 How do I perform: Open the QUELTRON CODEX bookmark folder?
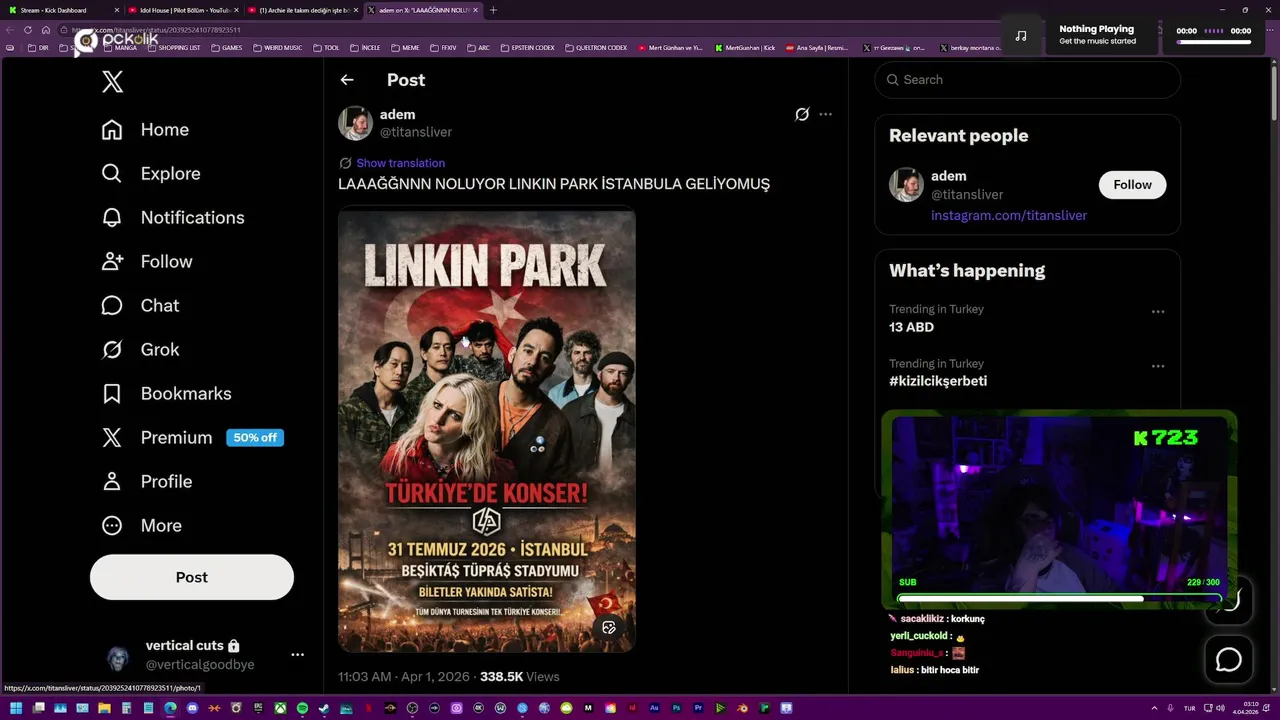(596, 47)
